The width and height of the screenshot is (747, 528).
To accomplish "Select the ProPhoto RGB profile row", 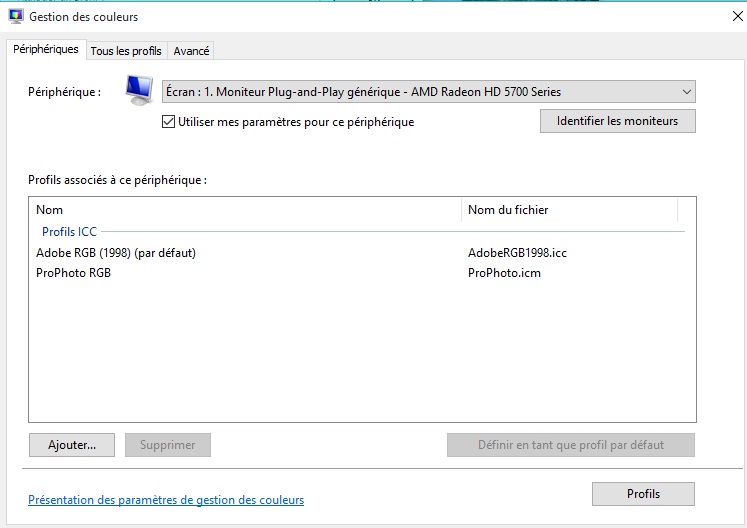I will tap(74, 273).
